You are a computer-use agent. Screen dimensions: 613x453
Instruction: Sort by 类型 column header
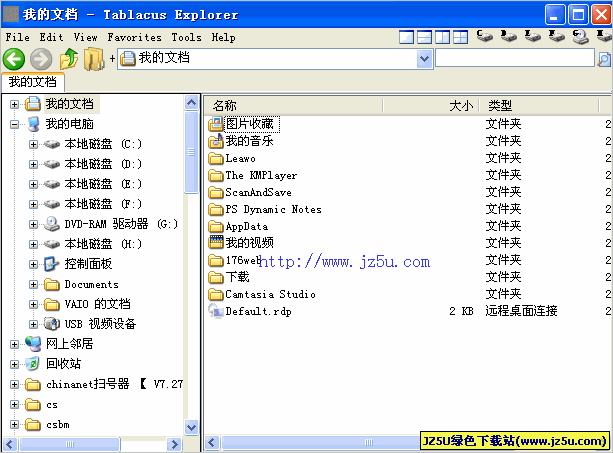tap(539, 106)
